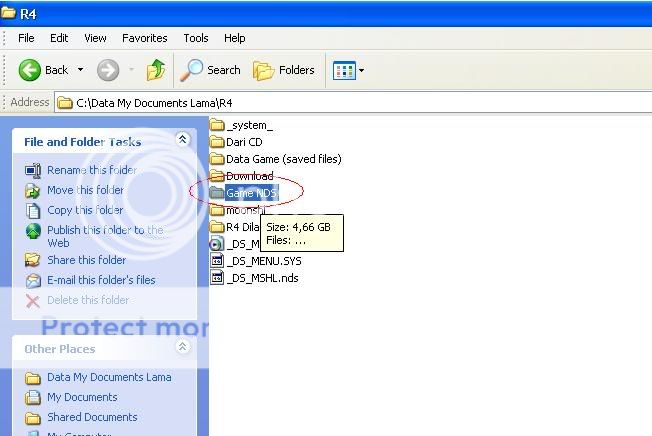Screen dimensions: 652x436
Task: Open the Views dropdown arrow
Action: 361,70
